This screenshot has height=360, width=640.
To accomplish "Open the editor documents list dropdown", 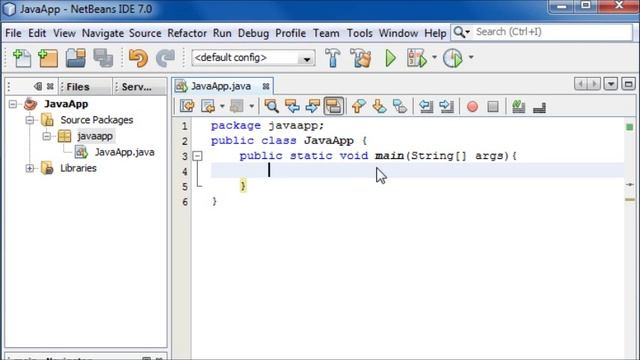I will click(611, 84).
